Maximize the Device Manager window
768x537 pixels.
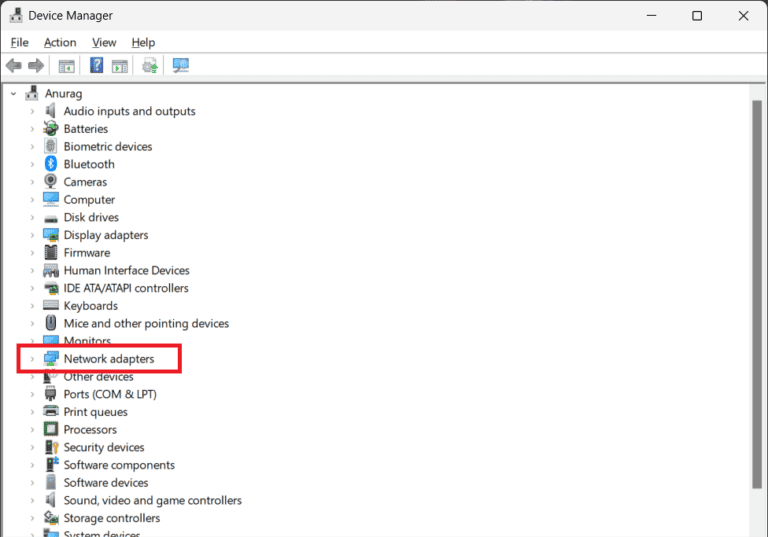coord(697,16)
